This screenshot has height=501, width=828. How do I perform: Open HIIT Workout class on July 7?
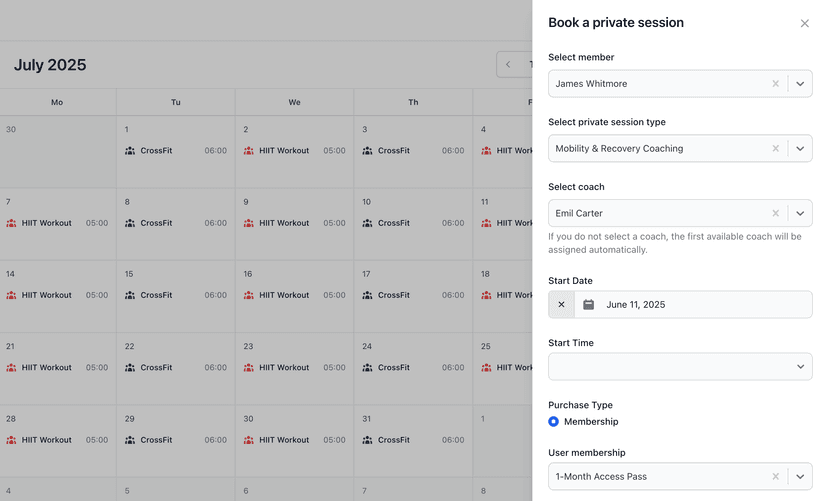click(x=57, y=223)
